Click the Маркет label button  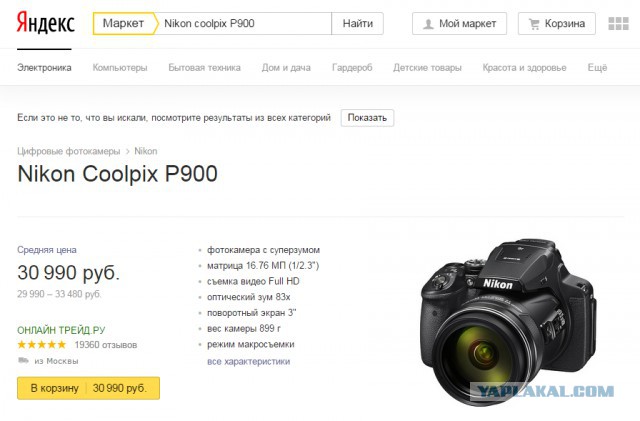[x=123, y=23]
